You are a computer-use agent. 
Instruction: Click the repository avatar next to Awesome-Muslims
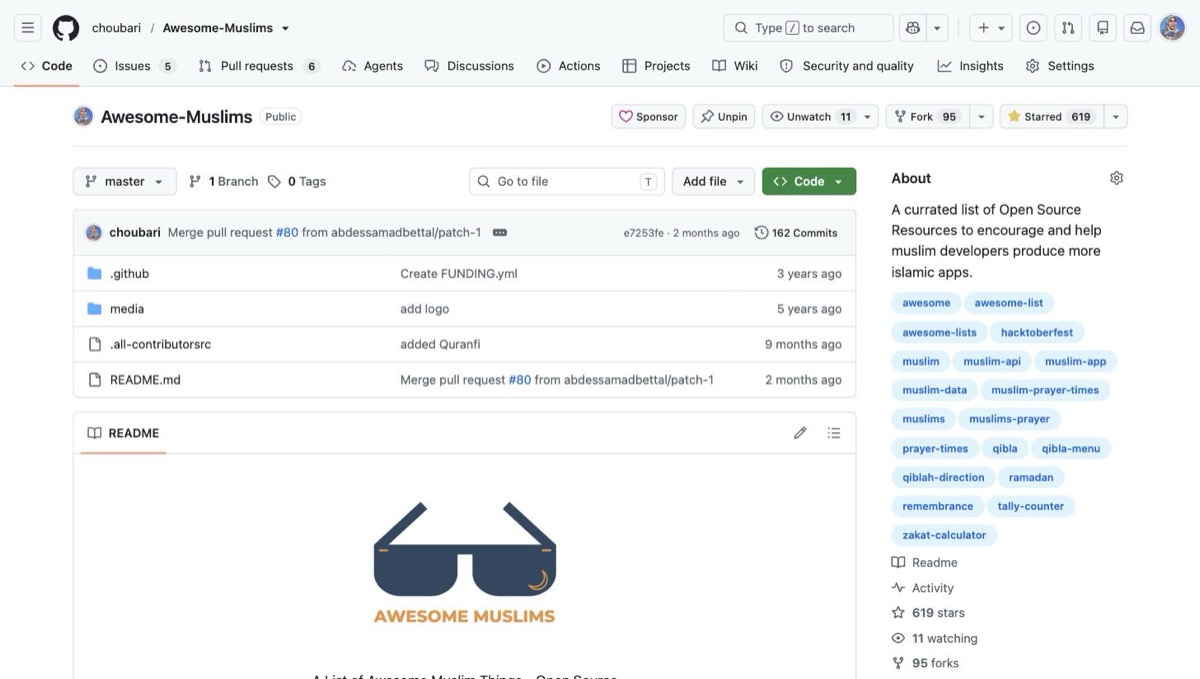pyautogui.click(x=83, y=116)
